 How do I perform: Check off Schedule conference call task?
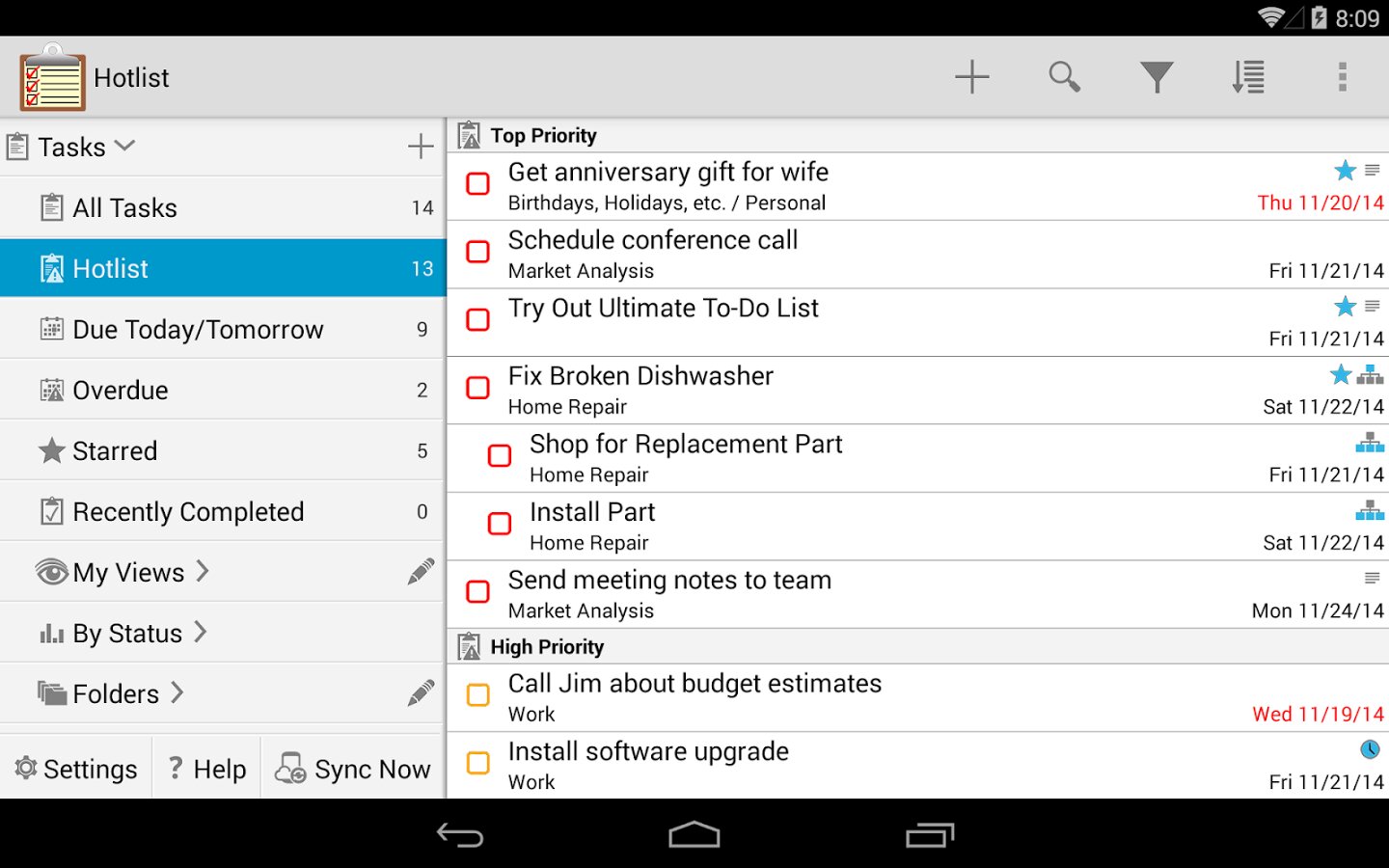pyautogui.click(x=478, y=252)
